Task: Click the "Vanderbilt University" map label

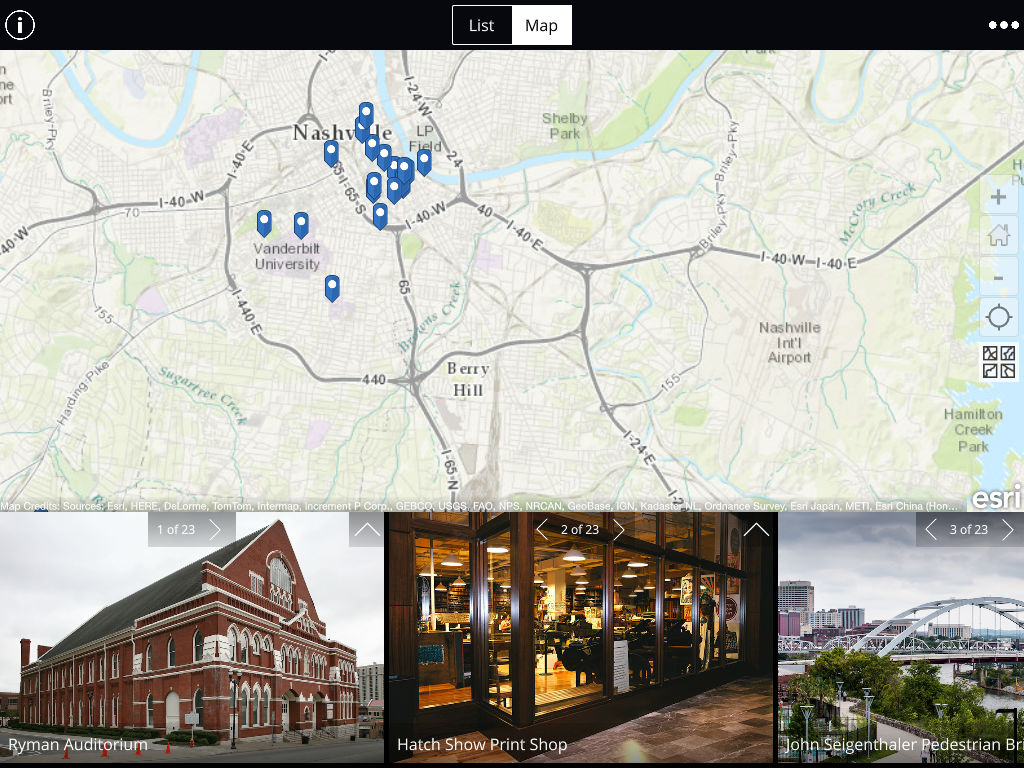Action: (x=287, y=256)
